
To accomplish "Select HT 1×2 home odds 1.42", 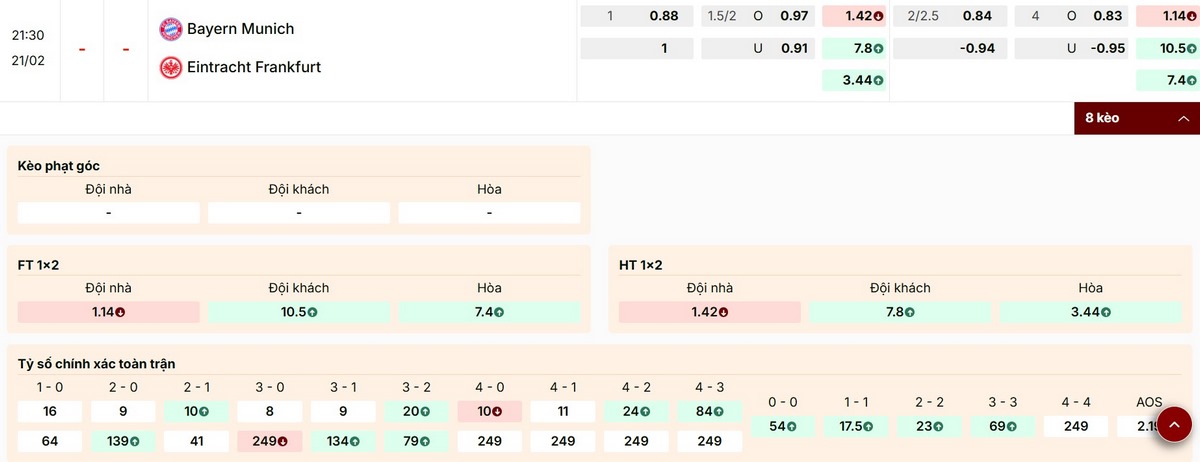I will [710, 312].
